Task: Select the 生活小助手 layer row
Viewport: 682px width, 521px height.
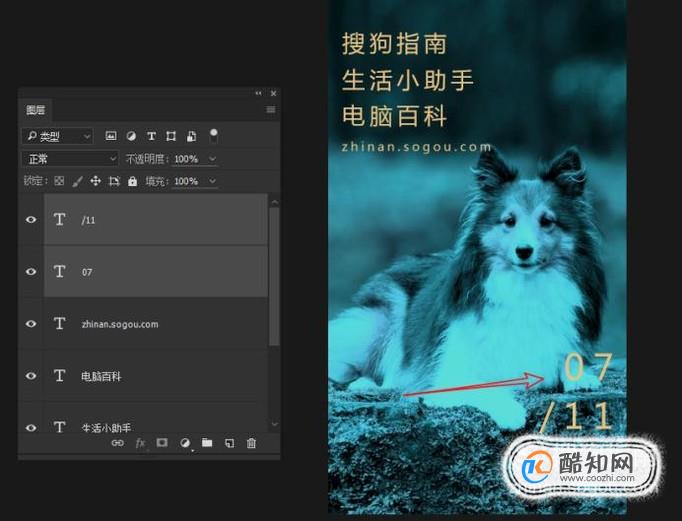Action: point(156,417)
